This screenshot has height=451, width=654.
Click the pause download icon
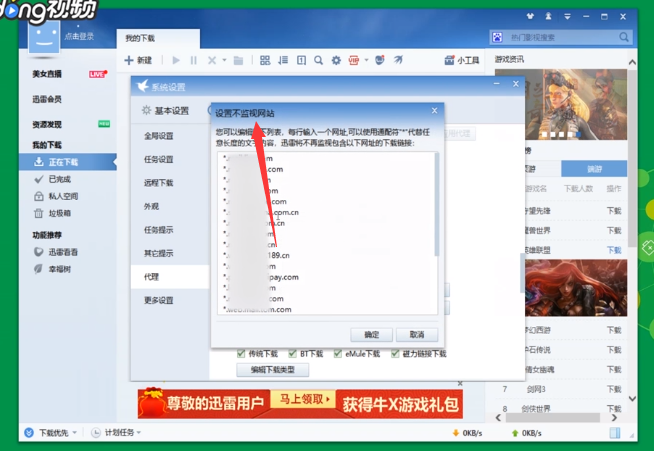coord(194,60)
